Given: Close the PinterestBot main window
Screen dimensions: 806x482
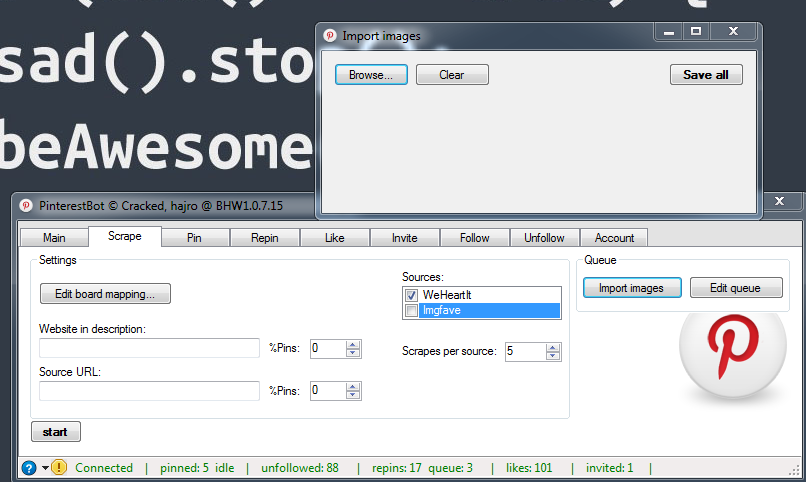Looking at the screenshot, I should 780,201.
